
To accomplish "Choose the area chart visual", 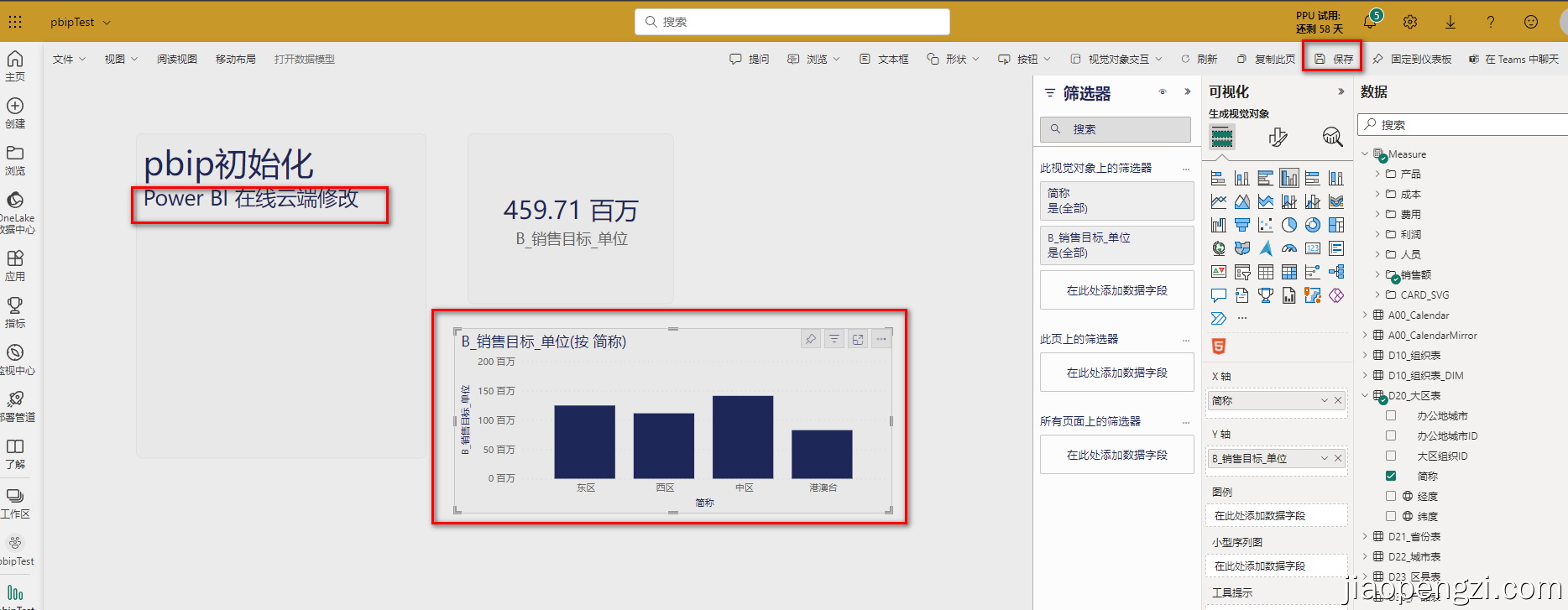I will coord(1242,201).
